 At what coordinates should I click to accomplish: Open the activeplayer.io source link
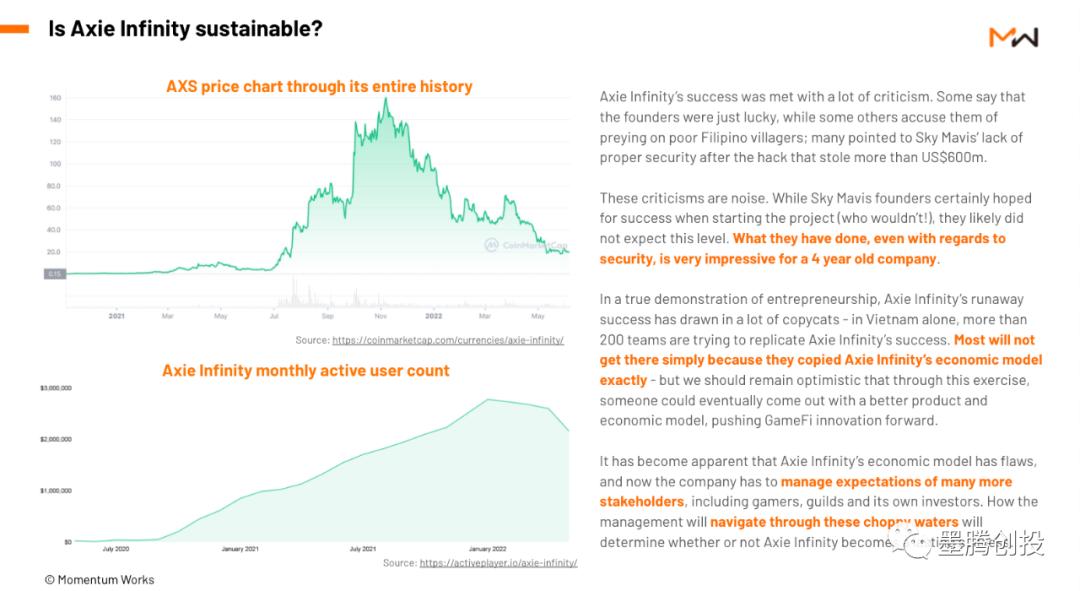pos(498,563)
